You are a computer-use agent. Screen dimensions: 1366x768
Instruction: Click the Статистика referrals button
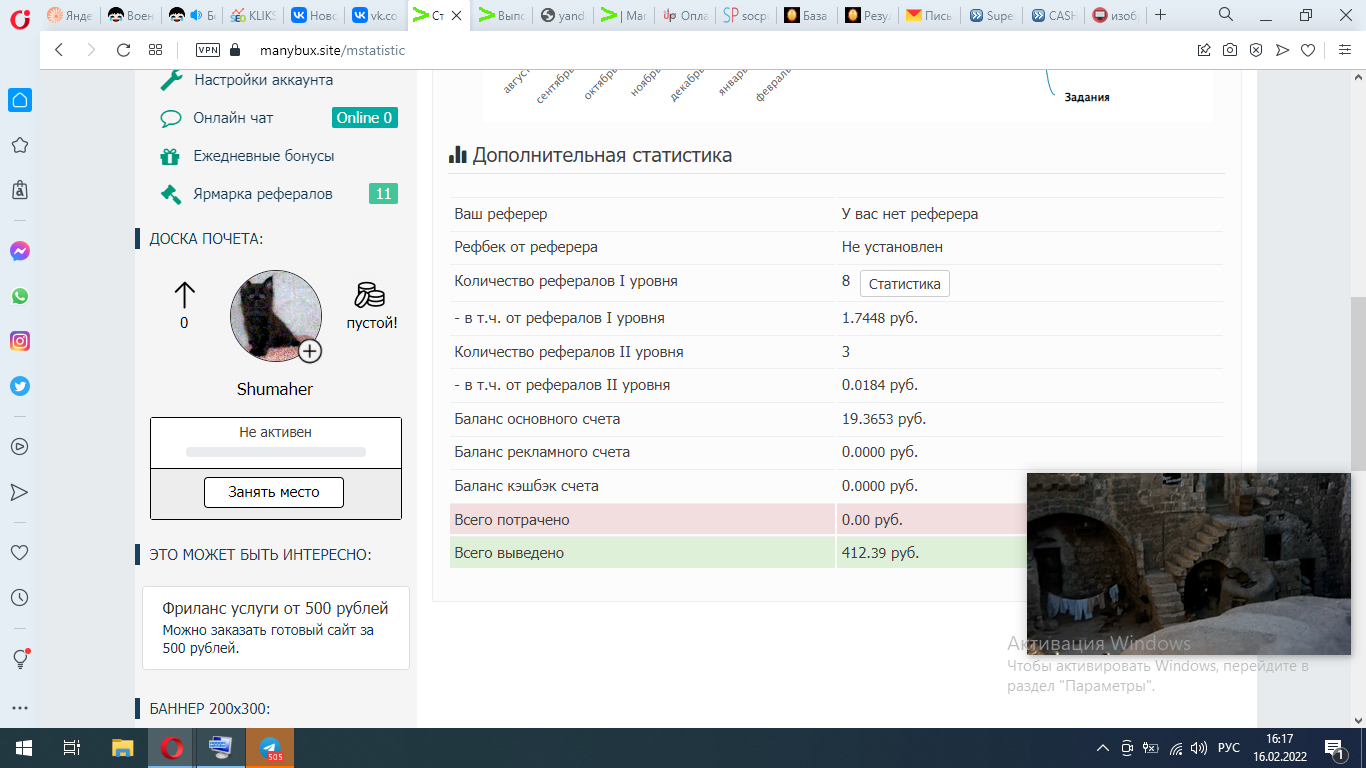(x=905, y=284)
